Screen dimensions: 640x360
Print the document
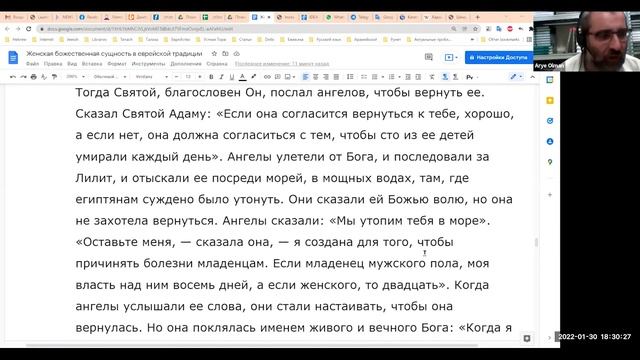(33, 77)
